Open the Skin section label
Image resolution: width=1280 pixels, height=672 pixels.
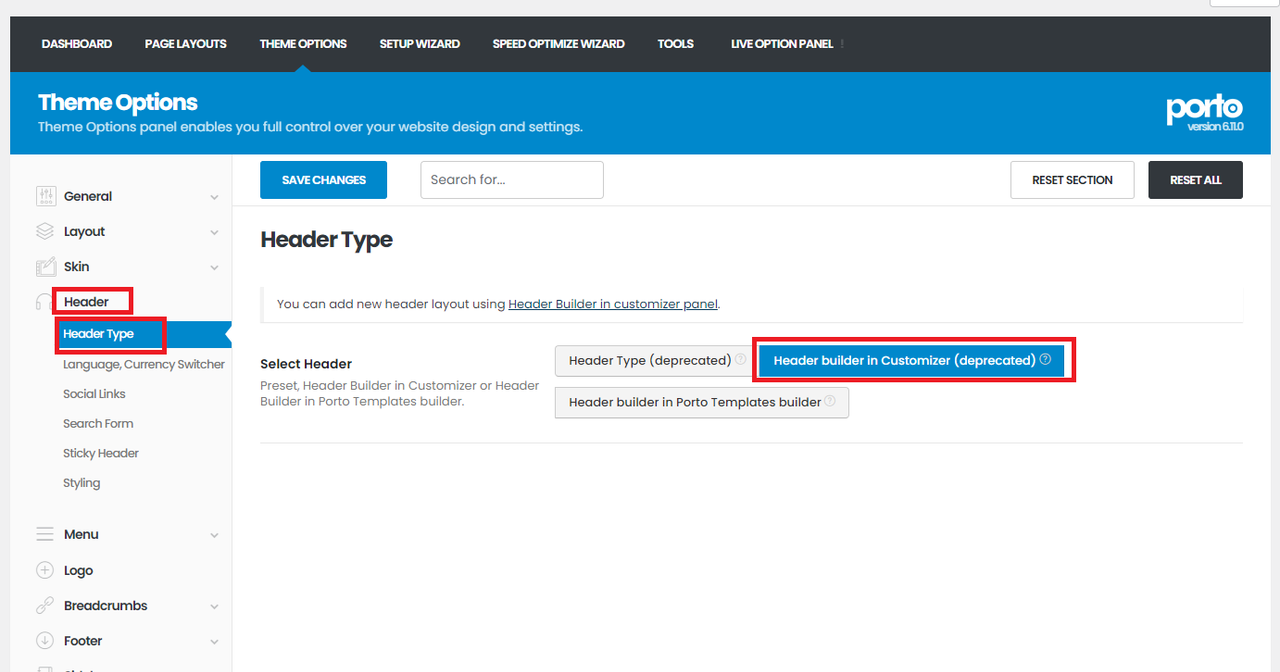76,266
